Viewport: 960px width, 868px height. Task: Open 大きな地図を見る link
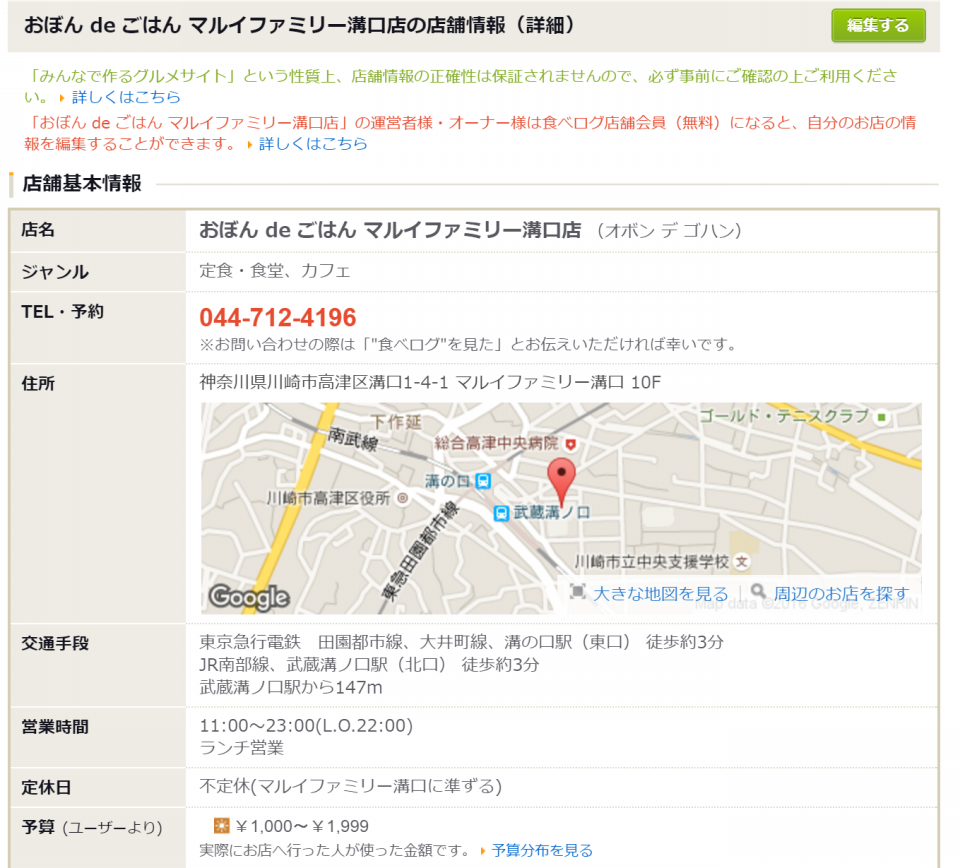coord(661,593)
